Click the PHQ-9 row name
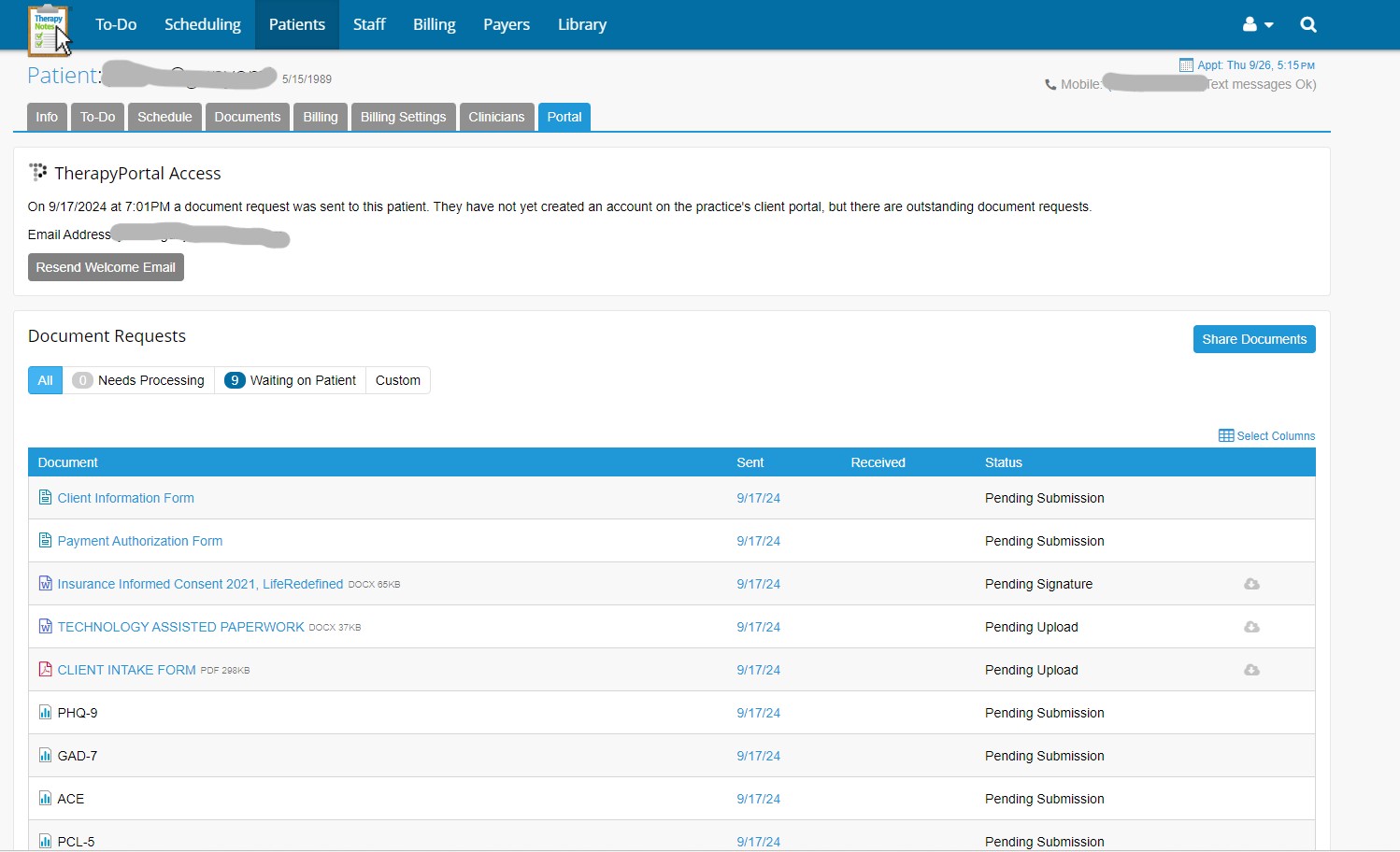 [x=78, y=713]
